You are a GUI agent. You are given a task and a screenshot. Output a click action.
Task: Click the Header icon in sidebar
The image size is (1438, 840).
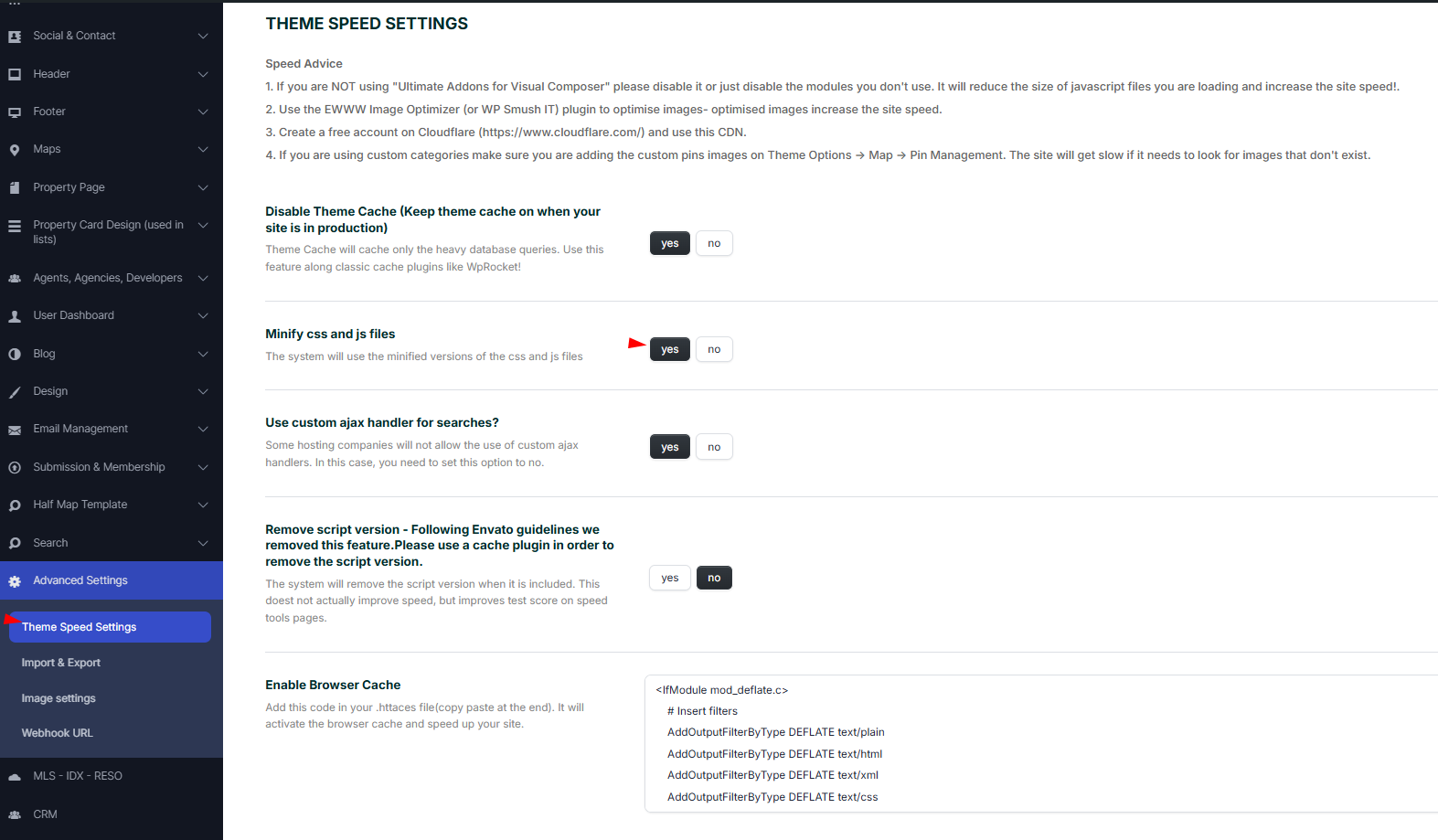[x=15, y=75]
